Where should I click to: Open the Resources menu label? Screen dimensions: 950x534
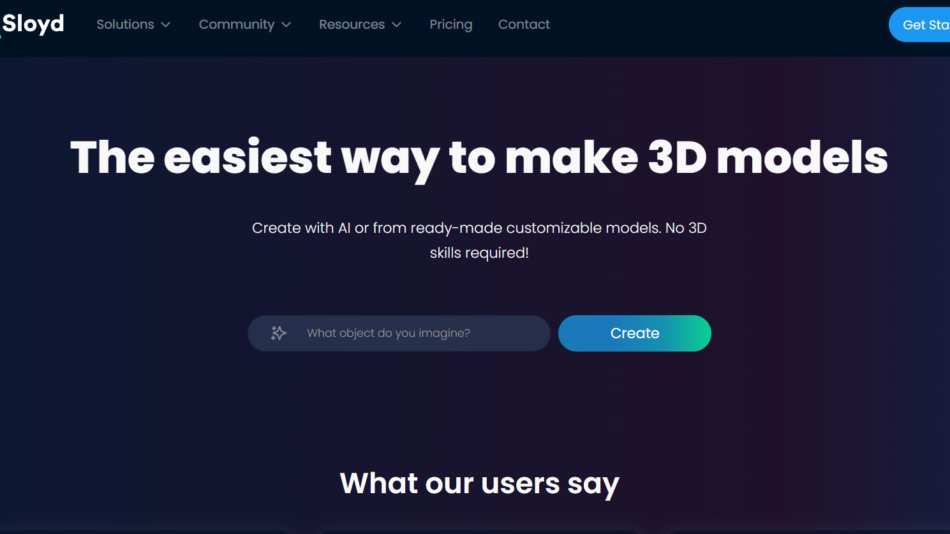351,24
